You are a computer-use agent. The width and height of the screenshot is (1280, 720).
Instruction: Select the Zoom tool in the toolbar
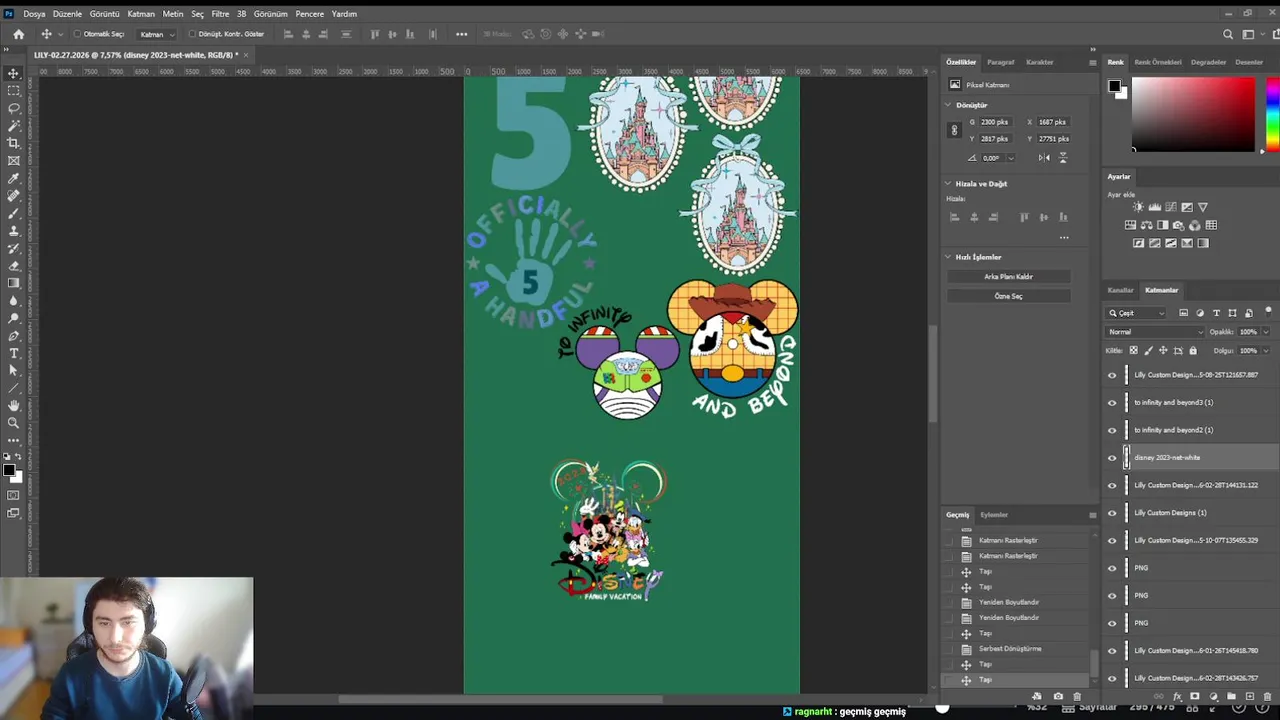tap(14, 422)
